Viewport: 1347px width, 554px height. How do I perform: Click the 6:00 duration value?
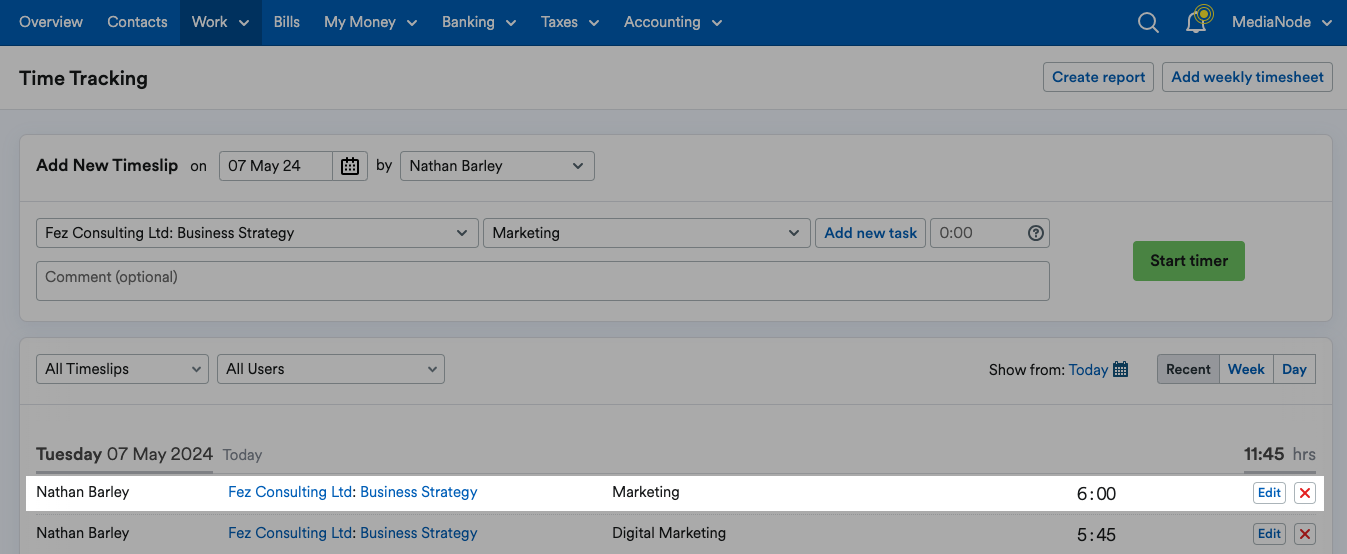click(1096, 493)
